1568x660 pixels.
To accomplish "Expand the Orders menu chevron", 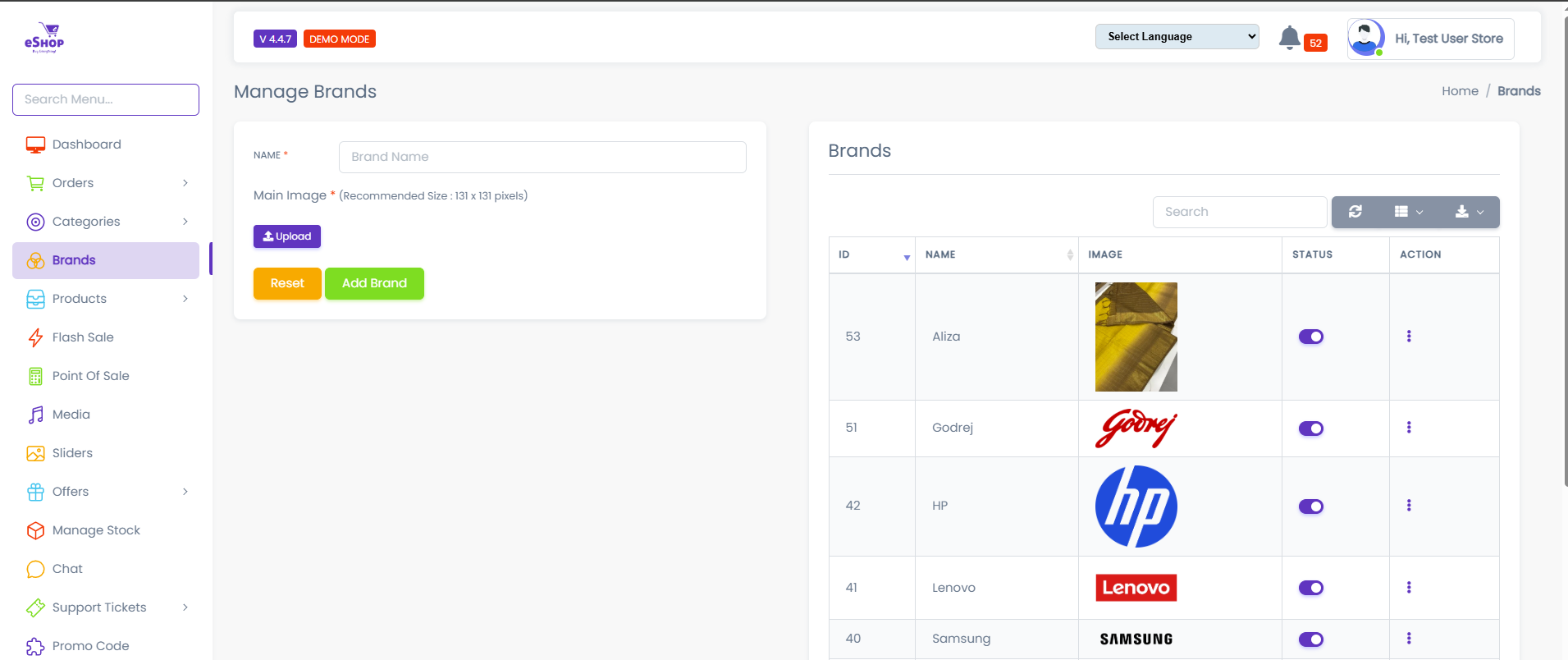I will 185,183.
